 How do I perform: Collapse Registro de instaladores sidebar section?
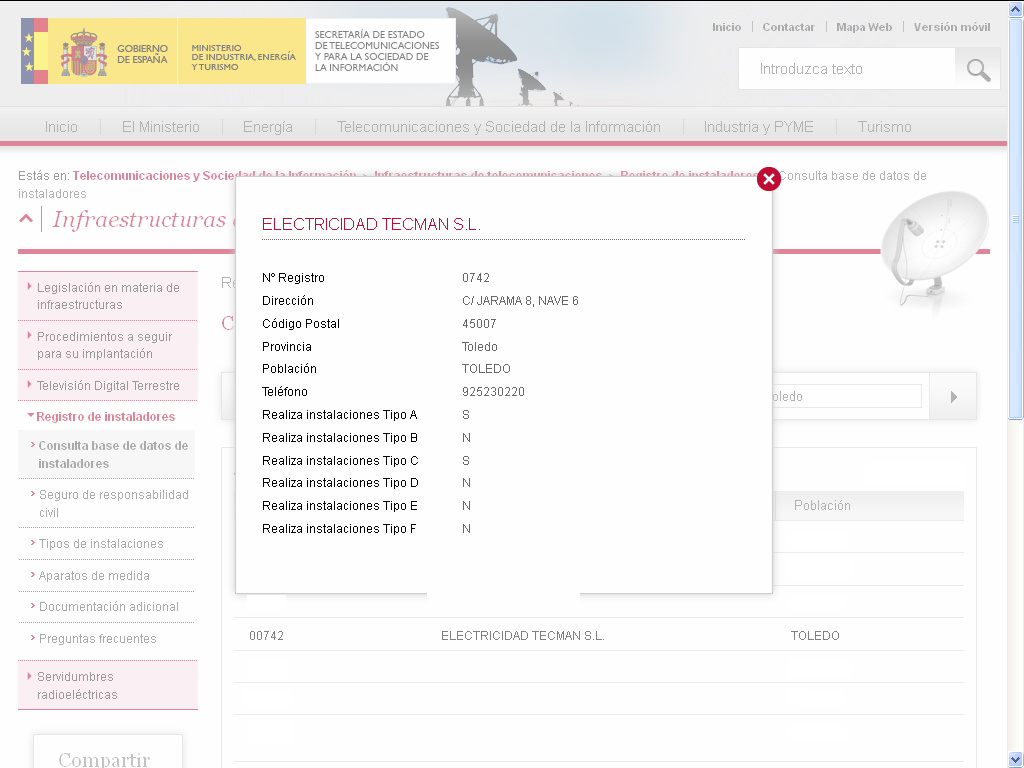click(105, 417)
